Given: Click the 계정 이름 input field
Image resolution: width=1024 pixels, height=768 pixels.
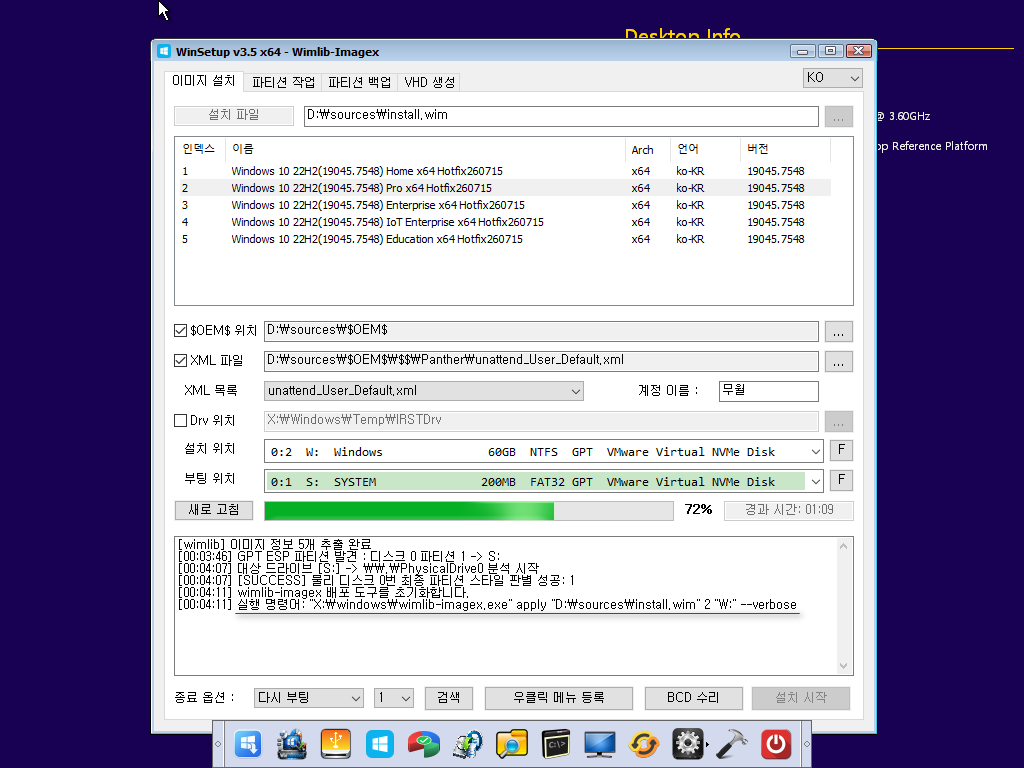Looking at the screenshot, I should tap(768, 391).
